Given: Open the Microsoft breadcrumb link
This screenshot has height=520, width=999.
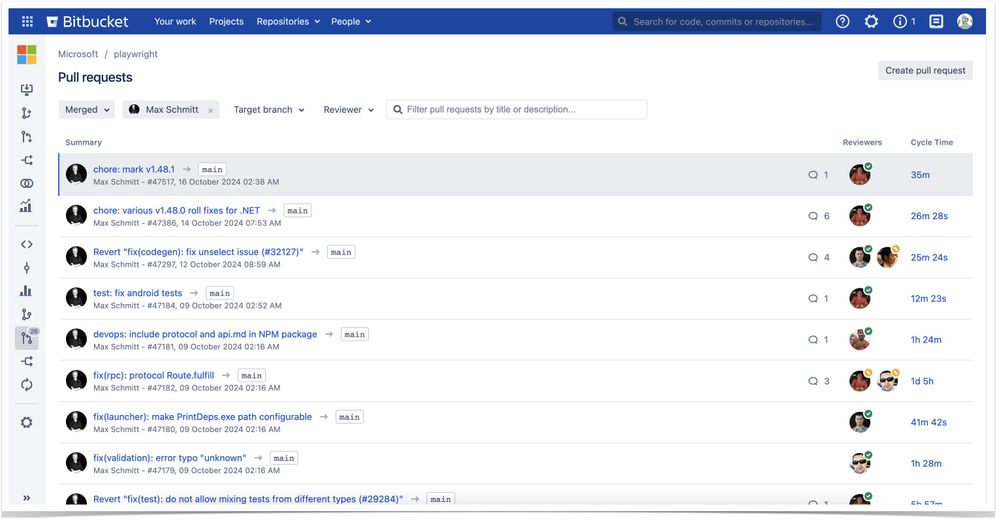Looking at the screenshot, I should point(78,54).
